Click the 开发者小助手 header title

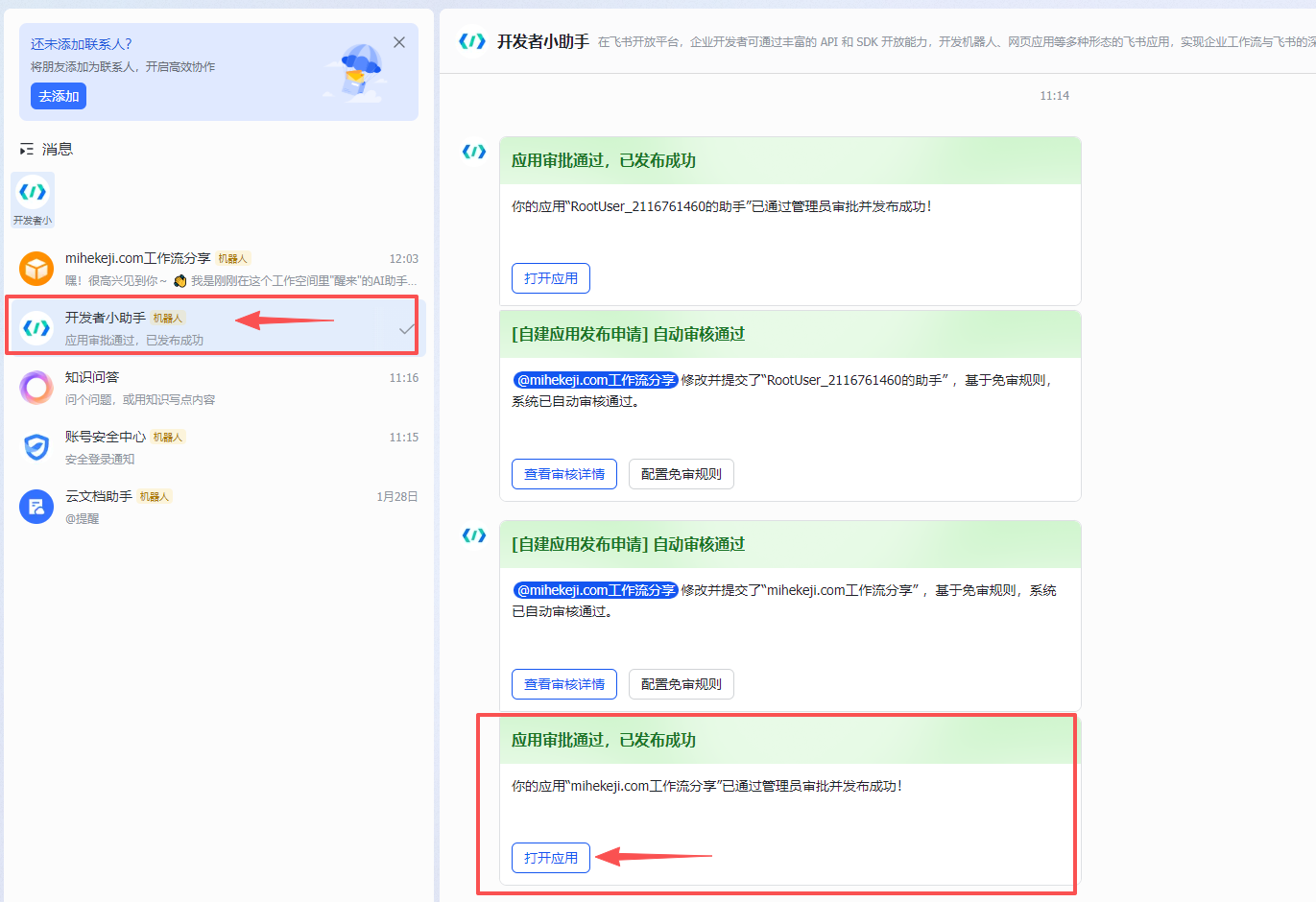click(543, 41)
